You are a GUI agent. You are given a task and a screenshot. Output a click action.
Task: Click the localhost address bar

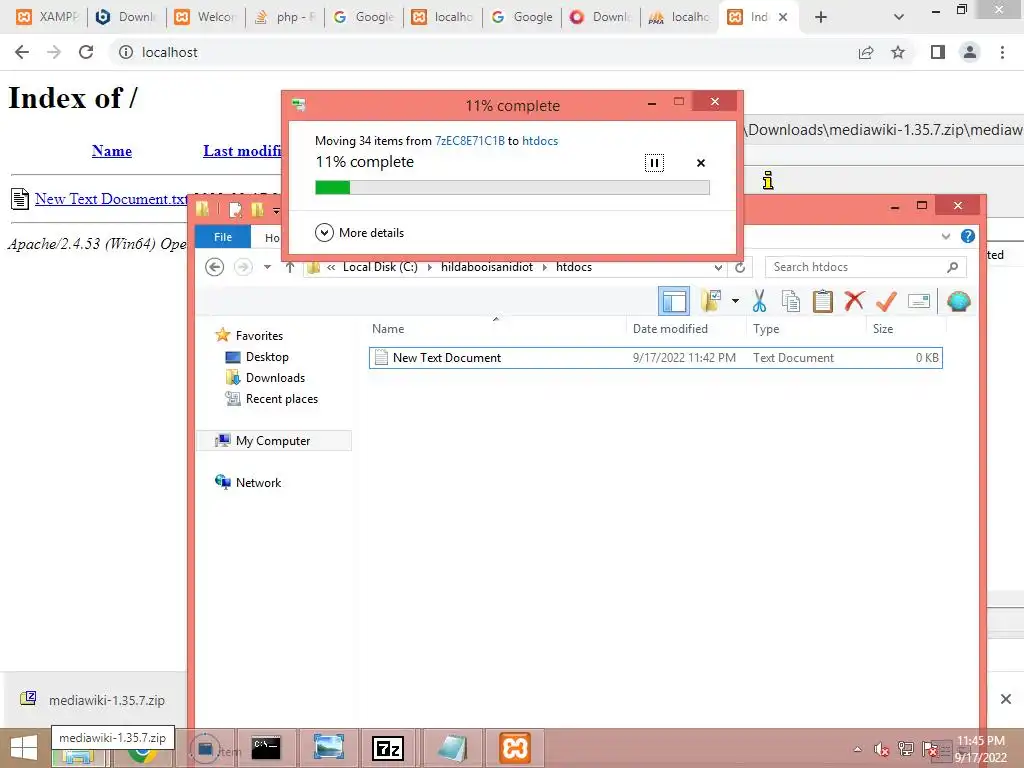pos(483,52)
